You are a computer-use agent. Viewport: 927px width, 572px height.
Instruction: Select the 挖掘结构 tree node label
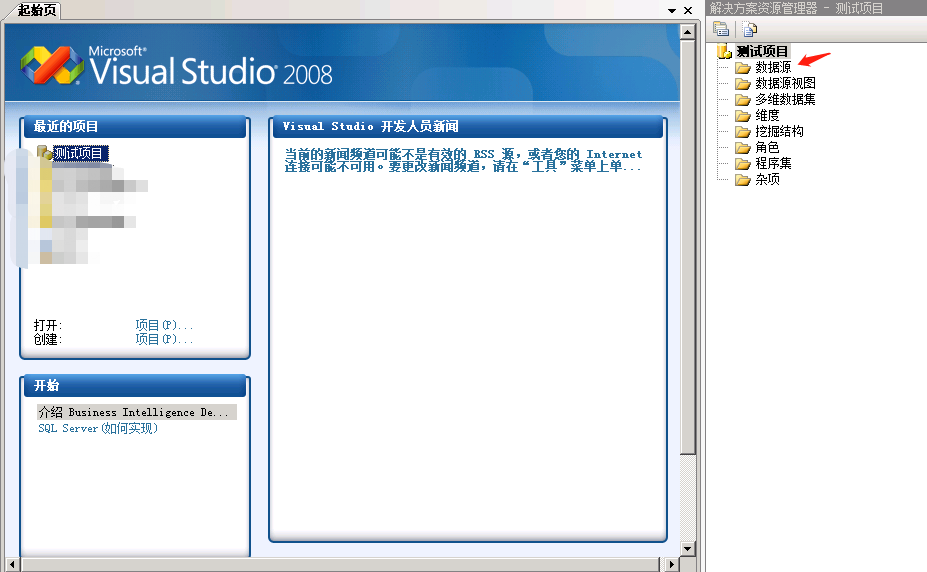pos(779,131)
